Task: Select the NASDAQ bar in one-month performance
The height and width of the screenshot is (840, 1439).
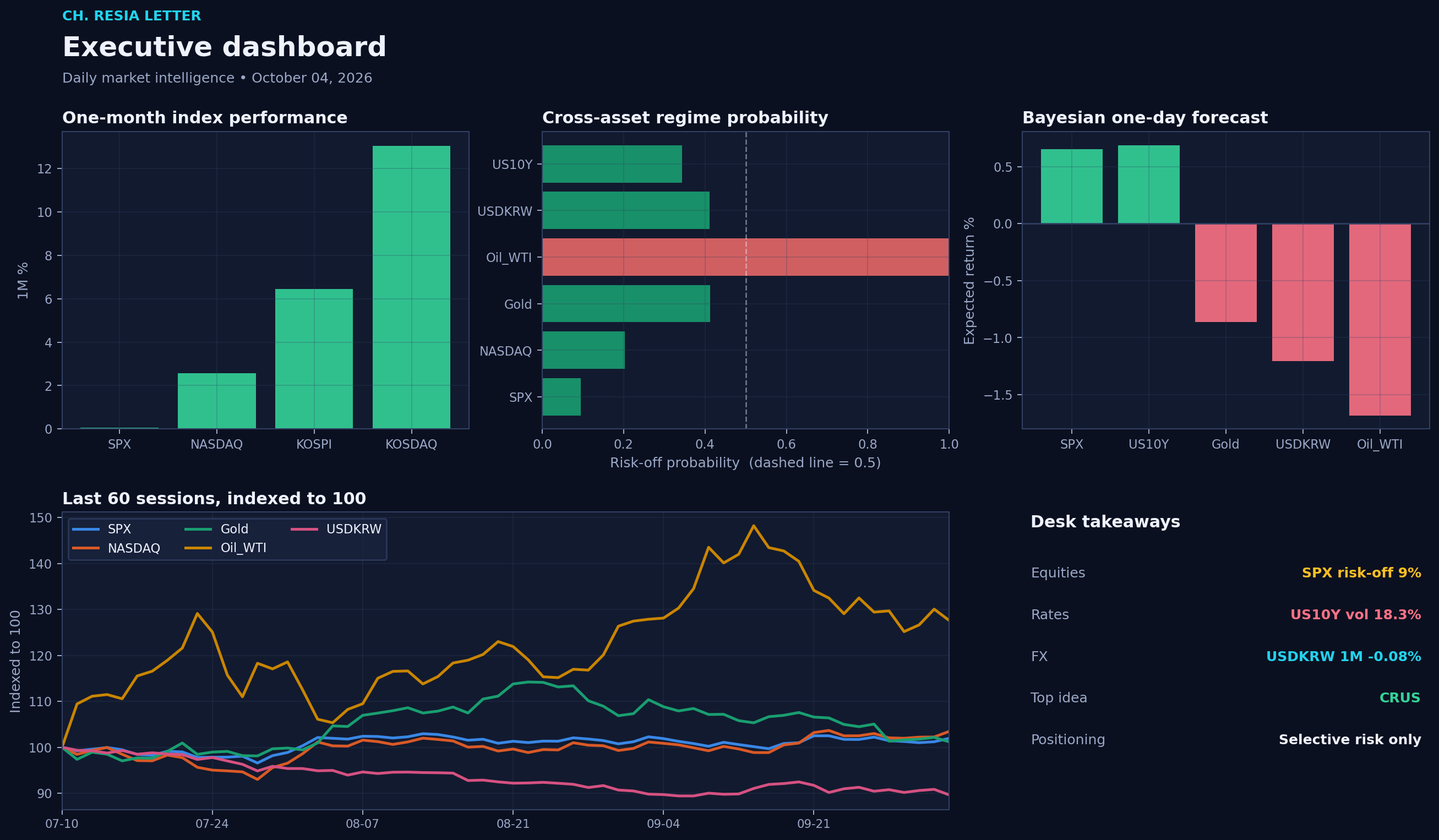Action: coord(216,401)
